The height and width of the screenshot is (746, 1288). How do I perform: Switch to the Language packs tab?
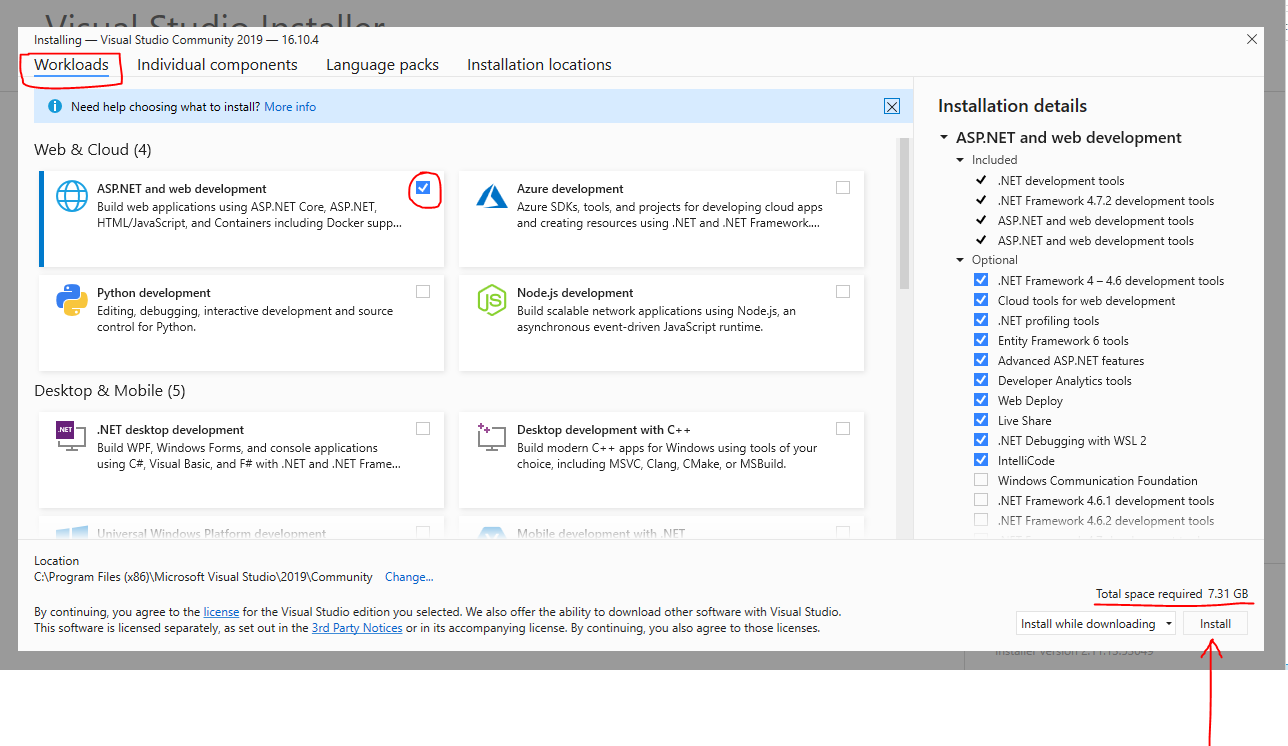(382, 65)
